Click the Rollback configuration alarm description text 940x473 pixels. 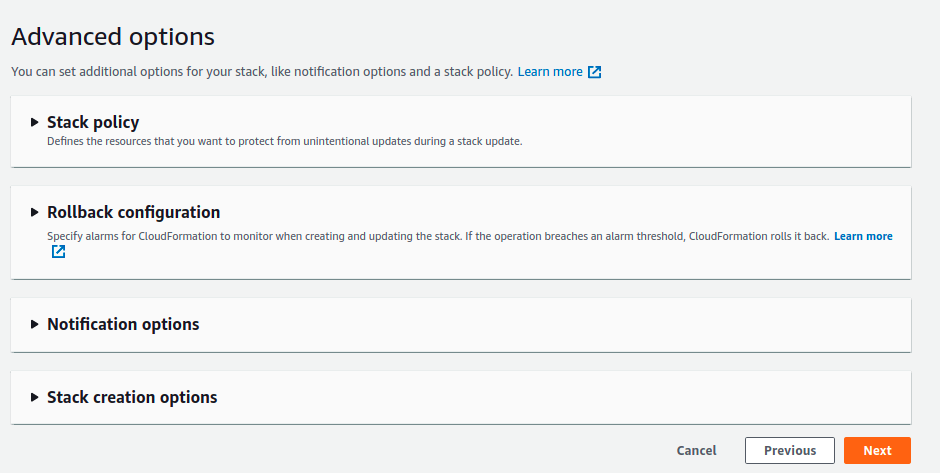click(438, 236)
